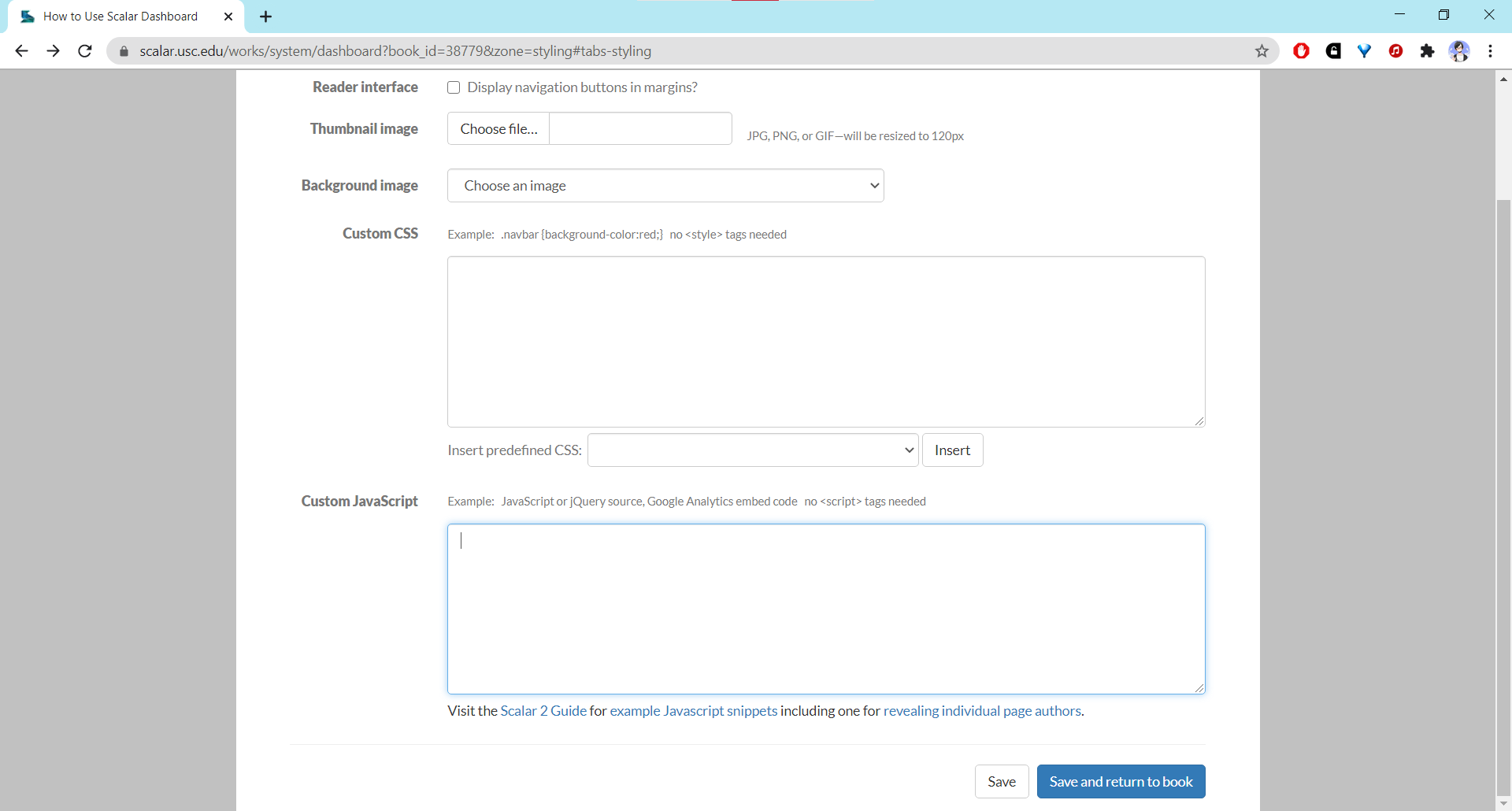The image size is (1512, 811).
Task: Open a new browser tab
Action: [x=266, y=17]
